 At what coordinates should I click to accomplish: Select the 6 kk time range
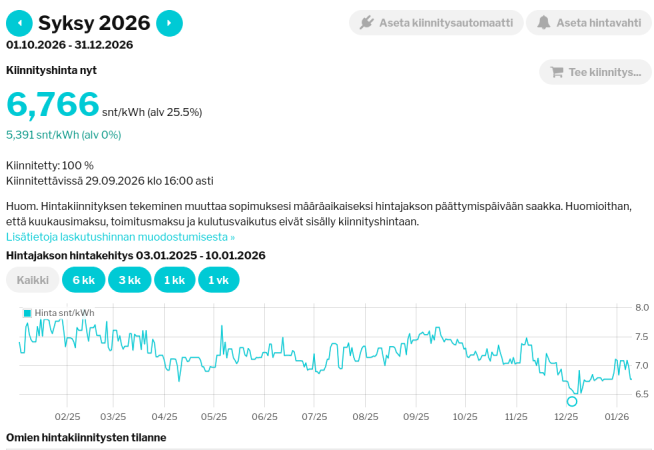pos(83,280)
